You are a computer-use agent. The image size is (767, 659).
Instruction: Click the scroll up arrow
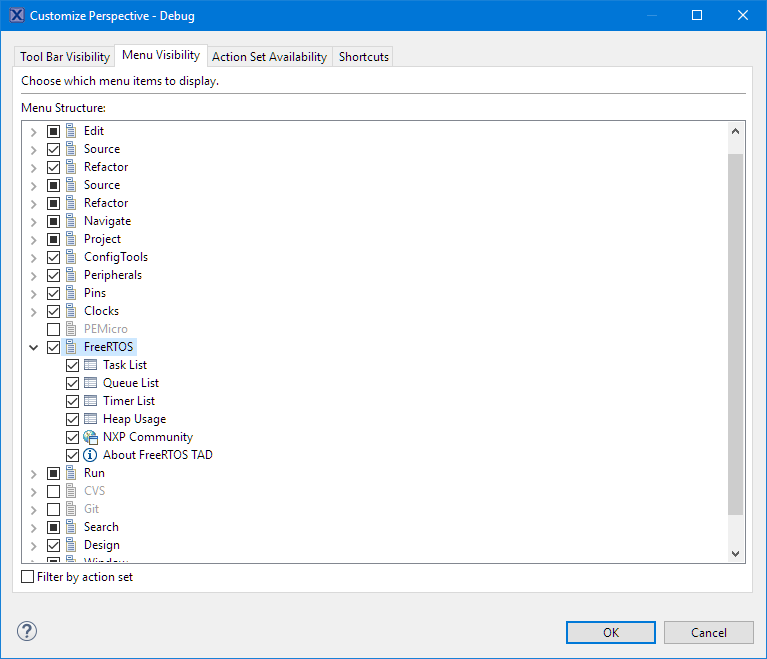[735, 131]
